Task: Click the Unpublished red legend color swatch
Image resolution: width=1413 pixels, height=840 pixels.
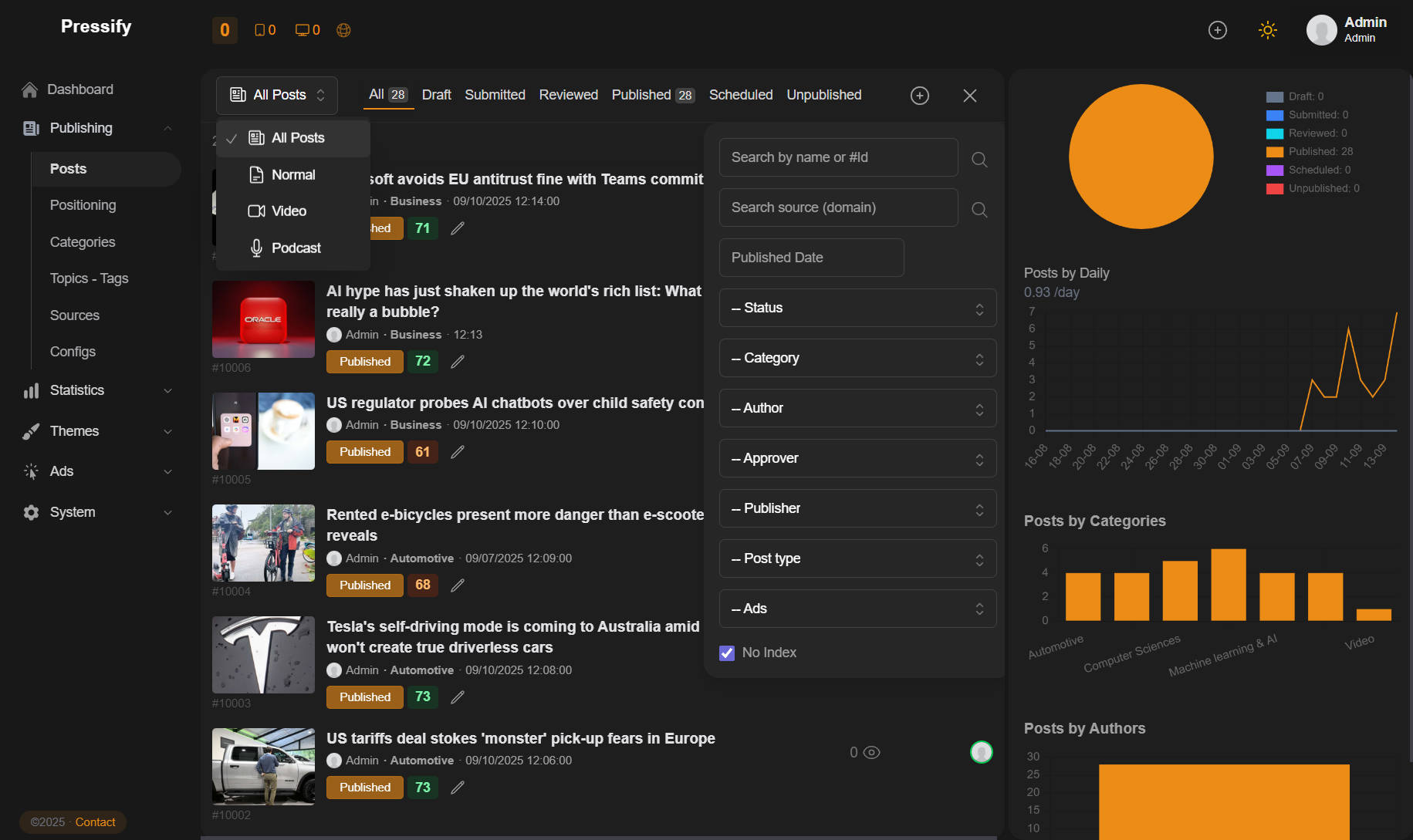Action: (1274, 189)
